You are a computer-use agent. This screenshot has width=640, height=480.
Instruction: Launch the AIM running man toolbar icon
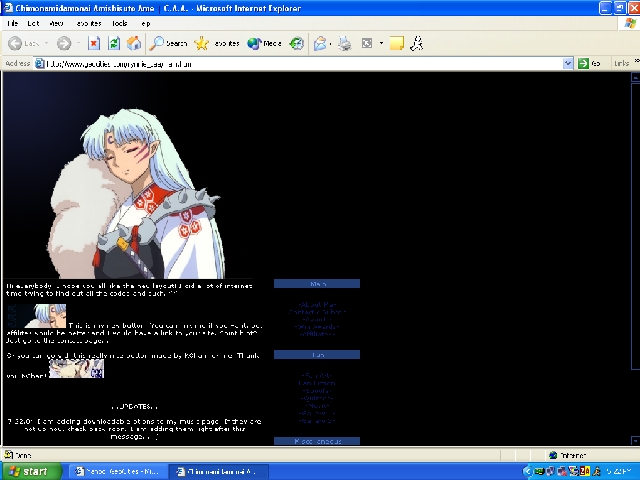(416, 43)
